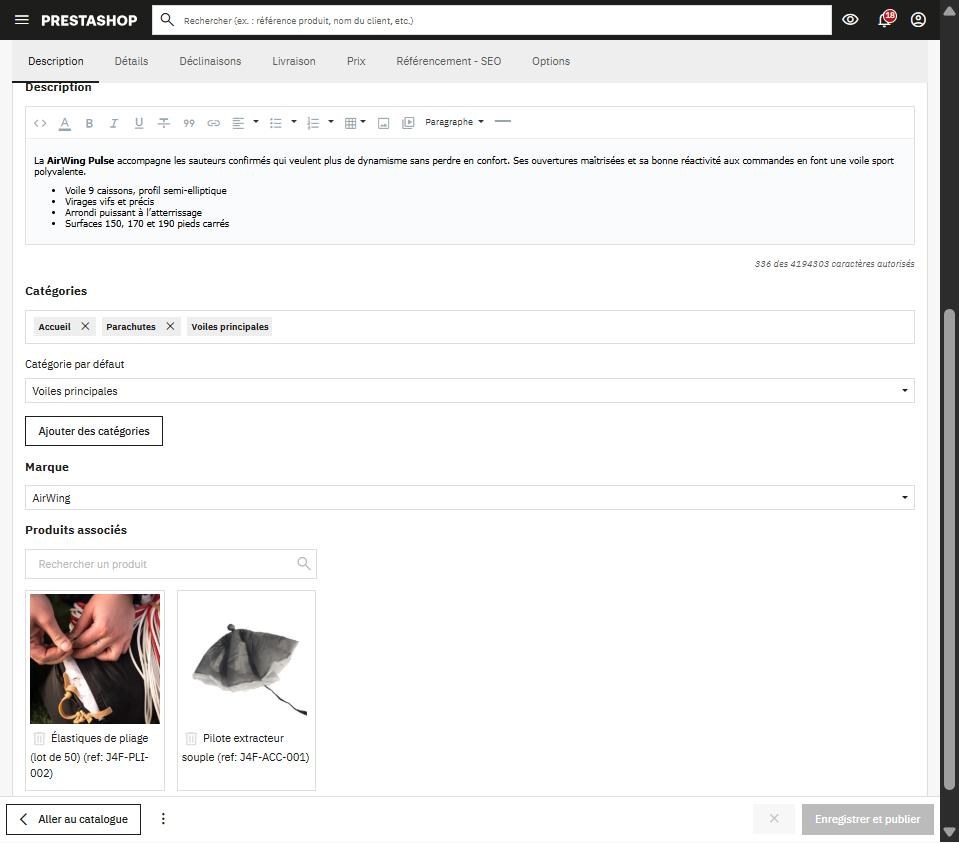Viewport: 959px width, 843px height.
Task: Open notifications bell
Action: click(x=885, y=20)
